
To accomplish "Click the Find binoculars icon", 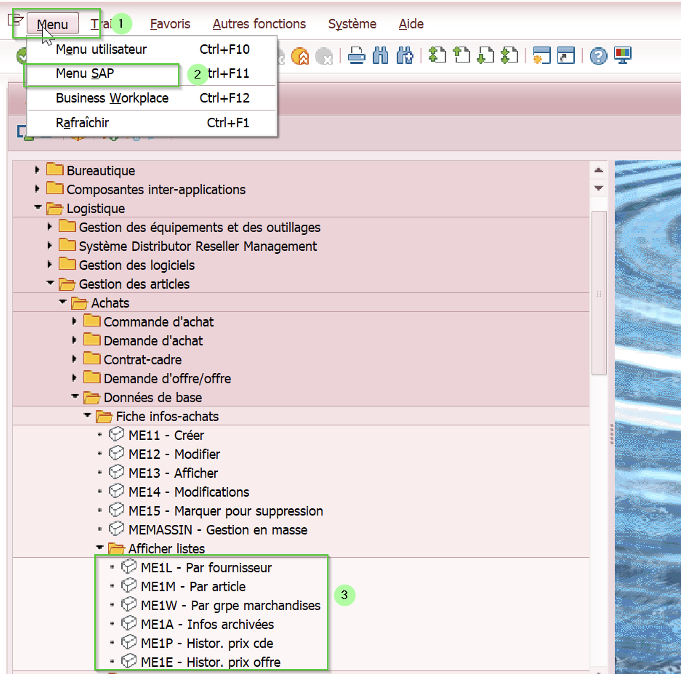I will (x=381, y=56).
